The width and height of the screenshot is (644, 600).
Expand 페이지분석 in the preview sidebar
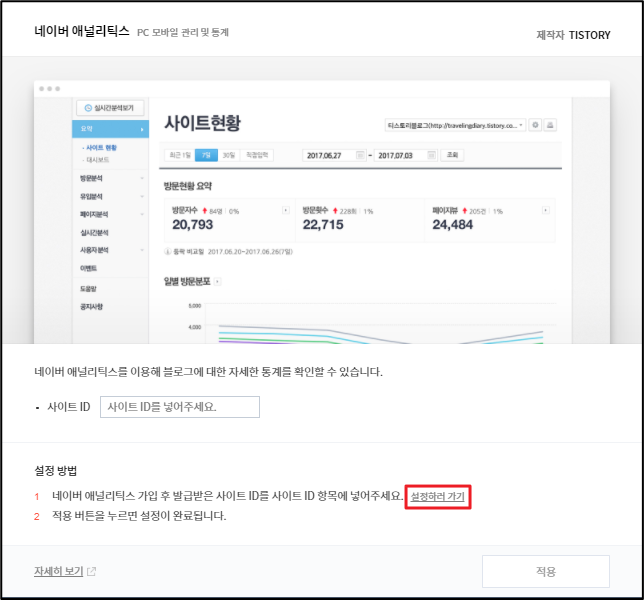click(110, 214)
